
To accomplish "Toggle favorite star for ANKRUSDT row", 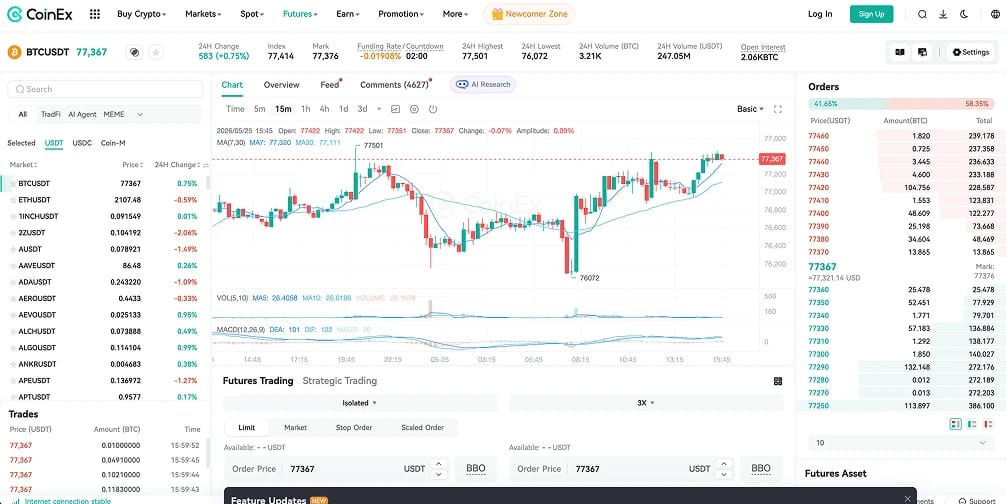I will (13, 364).
